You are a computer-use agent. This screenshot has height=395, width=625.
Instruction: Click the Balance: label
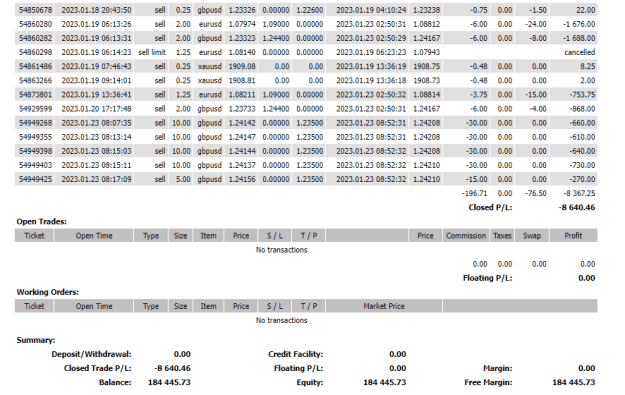pyautogui.click(x=115, y=382)
